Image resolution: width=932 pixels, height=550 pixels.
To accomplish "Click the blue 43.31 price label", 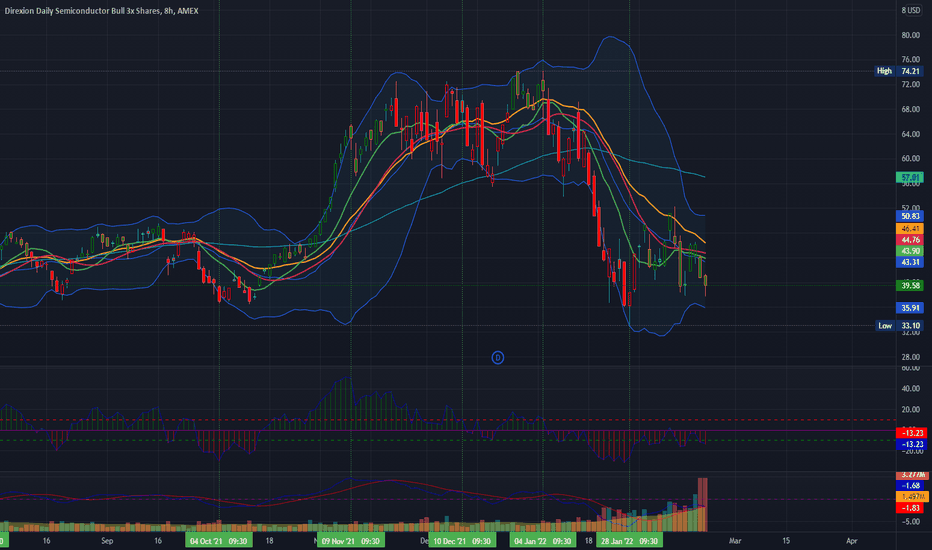I will (910, 262).
